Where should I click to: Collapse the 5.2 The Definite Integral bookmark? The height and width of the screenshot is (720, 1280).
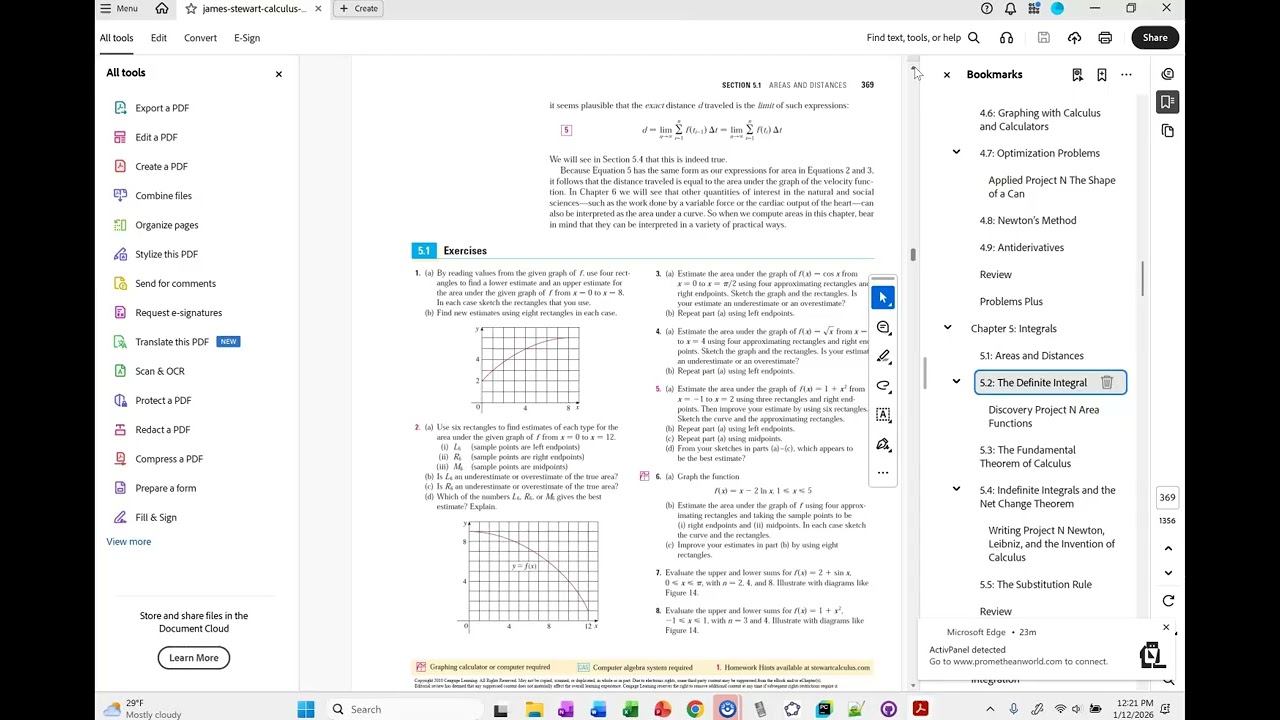(956, 382)
